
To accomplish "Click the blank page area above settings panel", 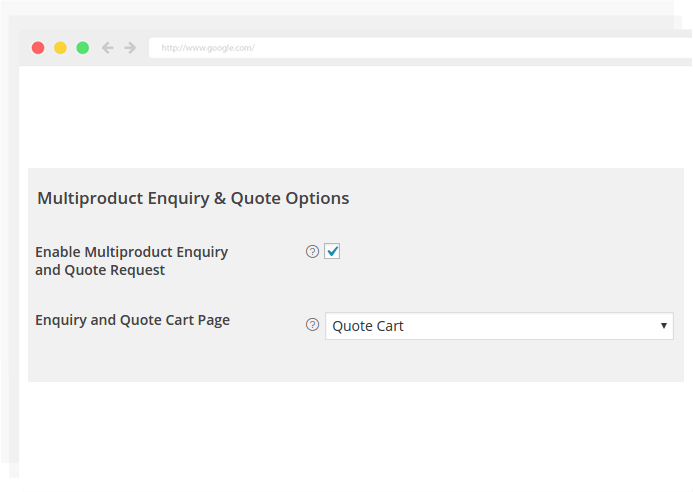I will (350, 115).
